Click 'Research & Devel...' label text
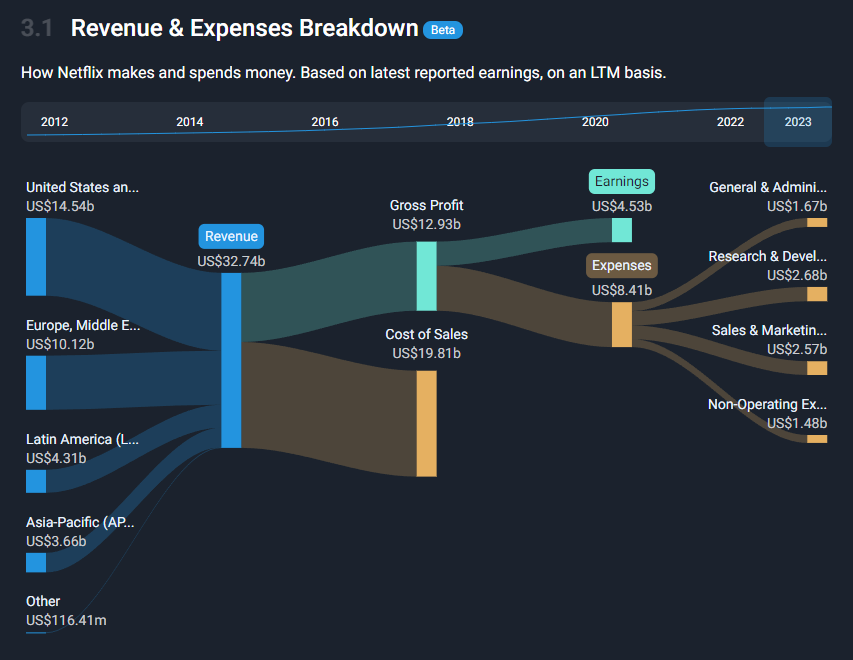The width and height of the screenshot is (853, 660). point(768,256)
